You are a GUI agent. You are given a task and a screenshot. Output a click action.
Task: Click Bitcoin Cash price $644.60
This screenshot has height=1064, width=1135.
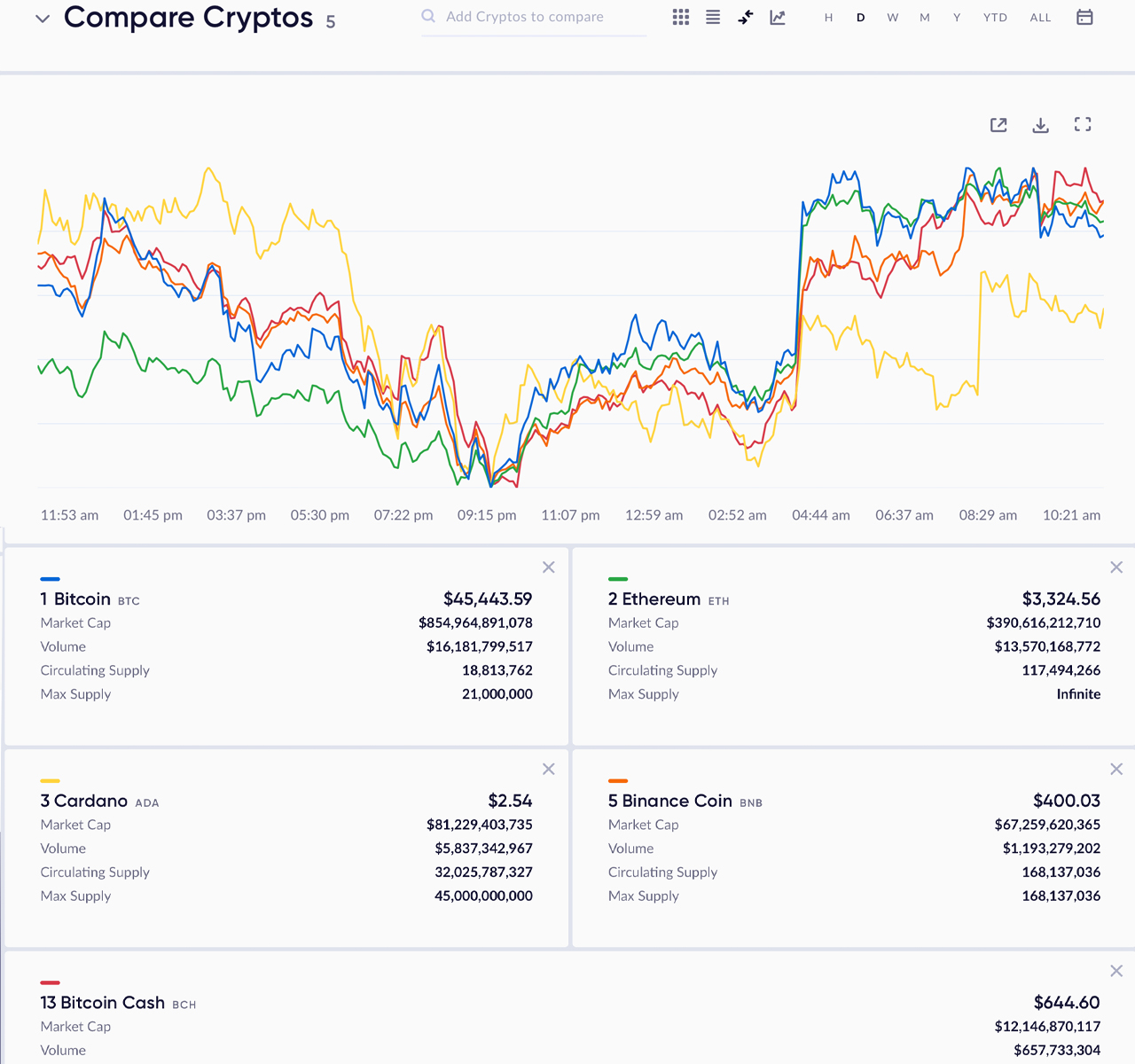(1067, 1002)
